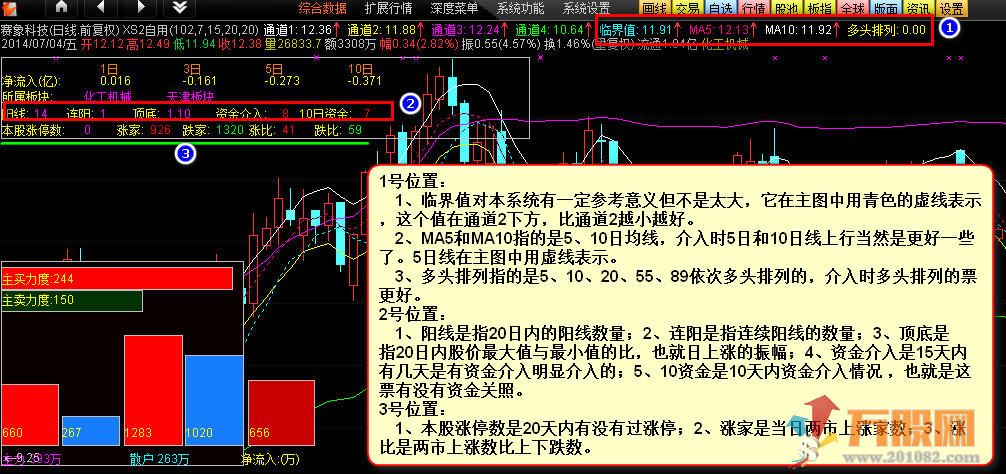
Task: Open the 深度菜单 menu
Action: [x=454, y=8]
